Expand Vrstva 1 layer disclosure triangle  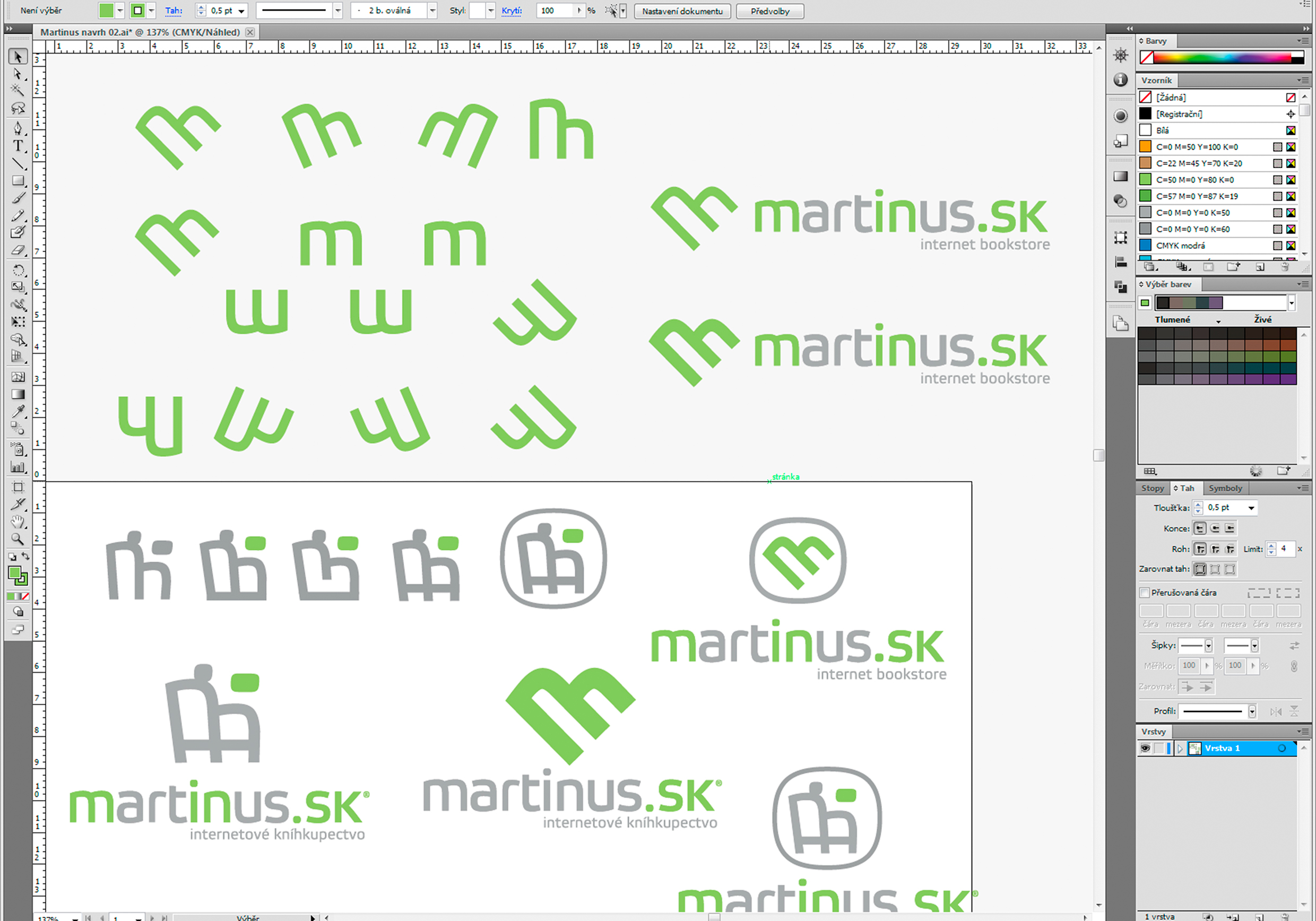point(1180,748)
